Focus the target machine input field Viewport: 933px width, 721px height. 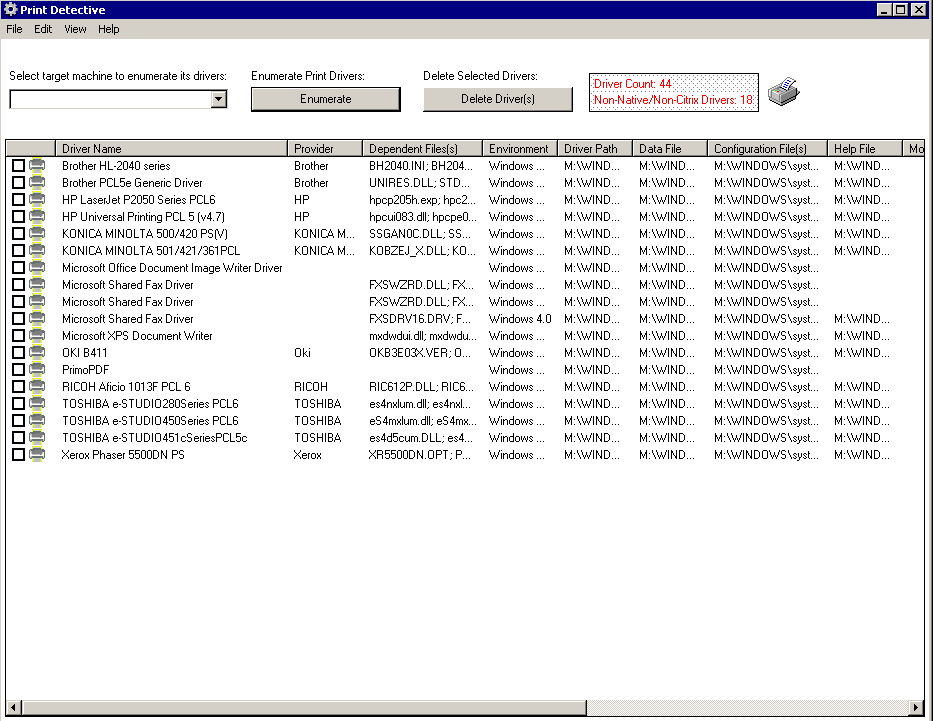[111, 99]
